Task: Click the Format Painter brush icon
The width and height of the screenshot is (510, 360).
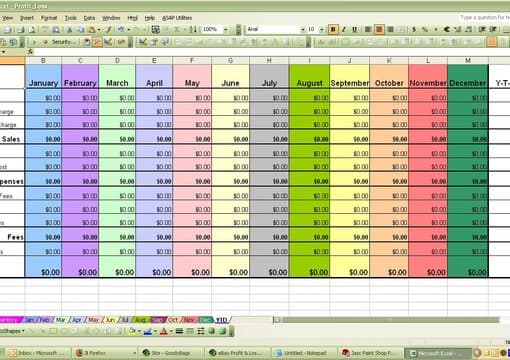Action: tap(108, 30)
